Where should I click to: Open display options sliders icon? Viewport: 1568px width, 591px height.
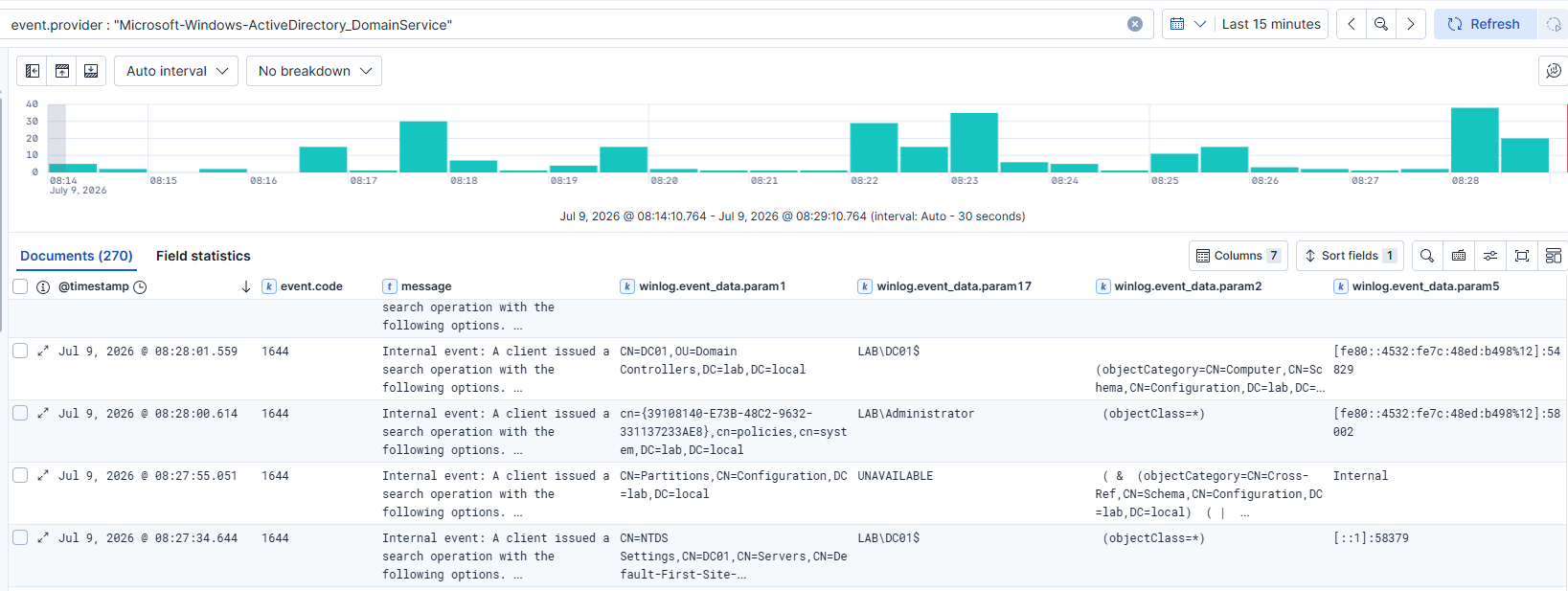point(1490,256)
